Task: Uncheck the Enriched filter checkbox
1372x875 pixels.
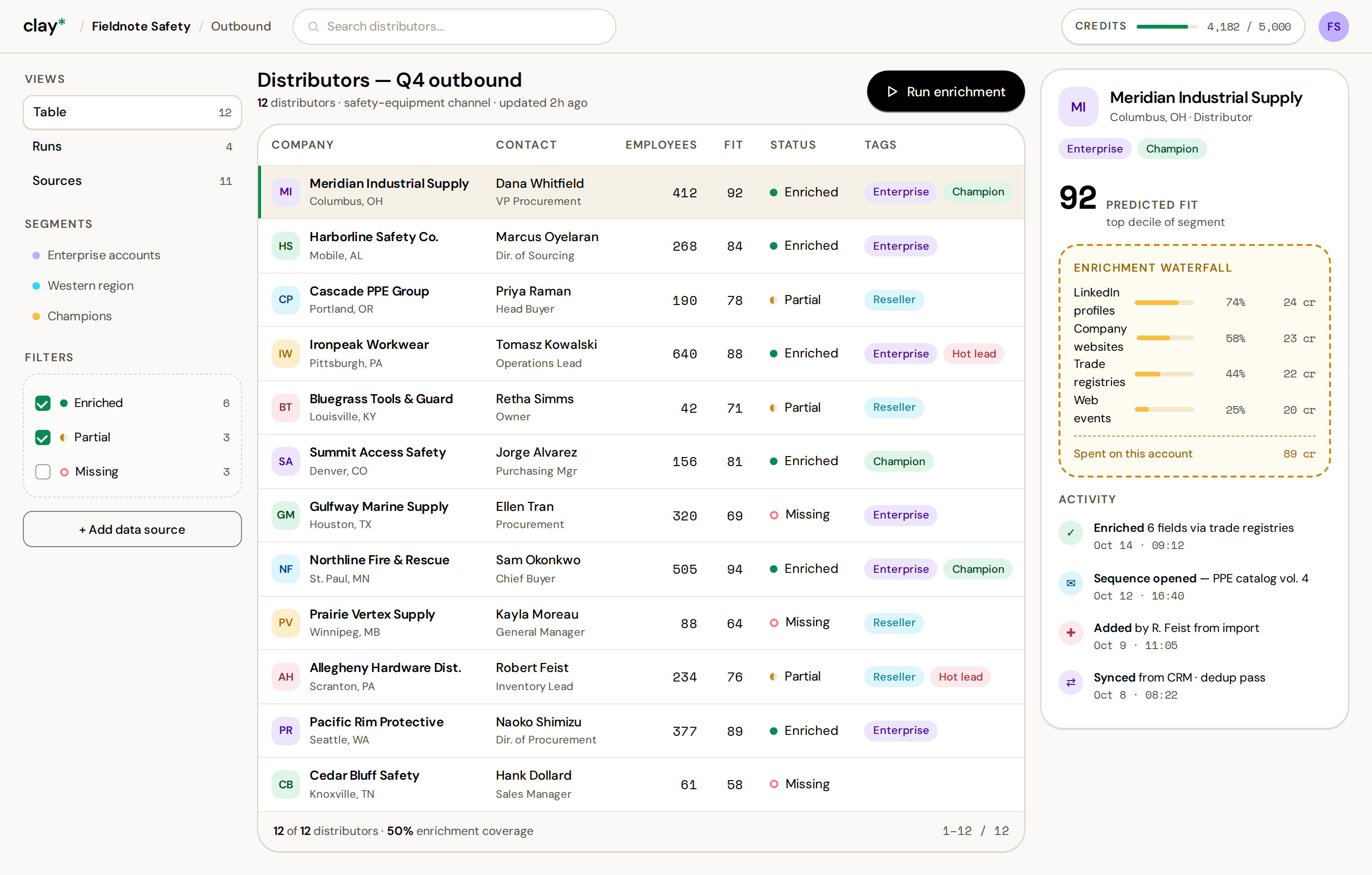Action: coord(43,403)
